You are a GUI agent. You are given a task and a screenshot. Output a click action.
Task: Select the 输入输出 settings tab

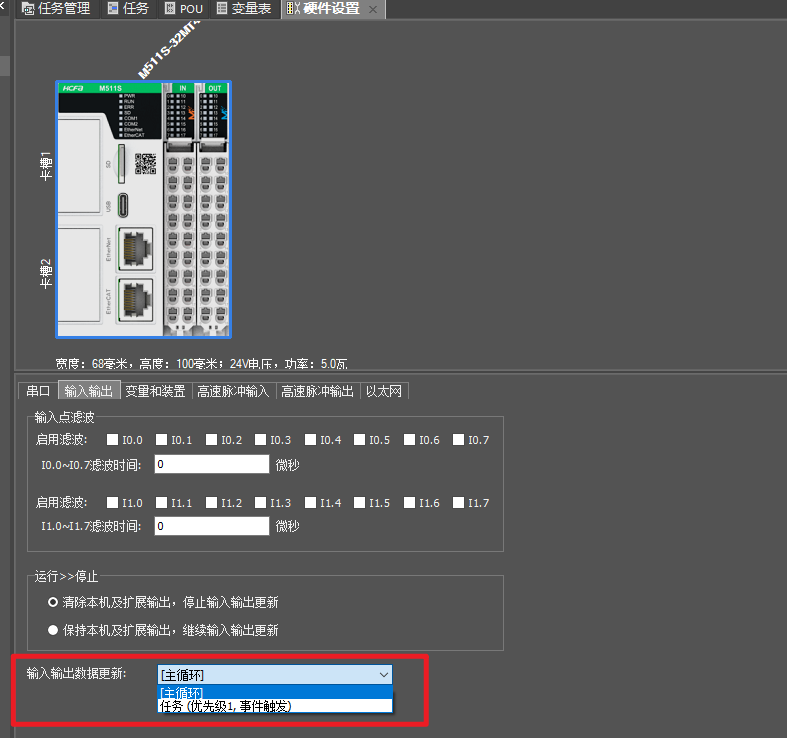89,391
